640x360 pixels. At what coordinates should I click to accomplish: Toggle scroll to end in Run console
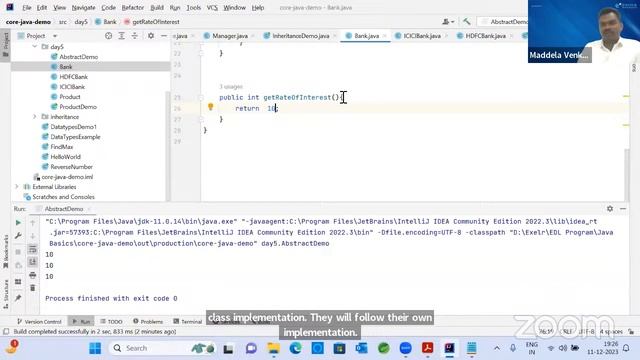33,262
